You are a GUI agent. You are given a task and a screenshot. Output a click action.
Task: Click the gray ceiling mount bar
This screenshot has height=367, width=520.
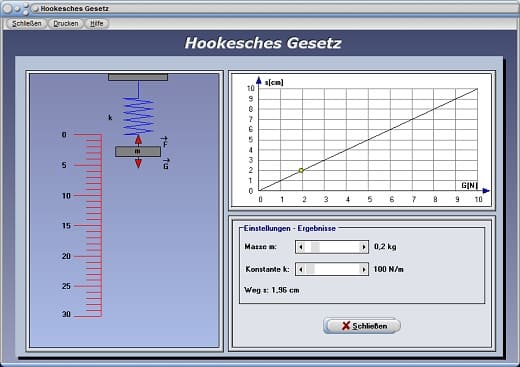(138, 77)
